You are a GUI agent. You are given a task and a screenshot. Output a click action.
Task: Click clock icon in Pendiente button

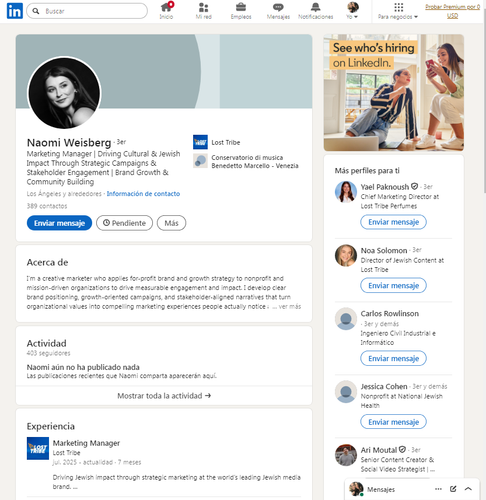[x=106, y=223]
